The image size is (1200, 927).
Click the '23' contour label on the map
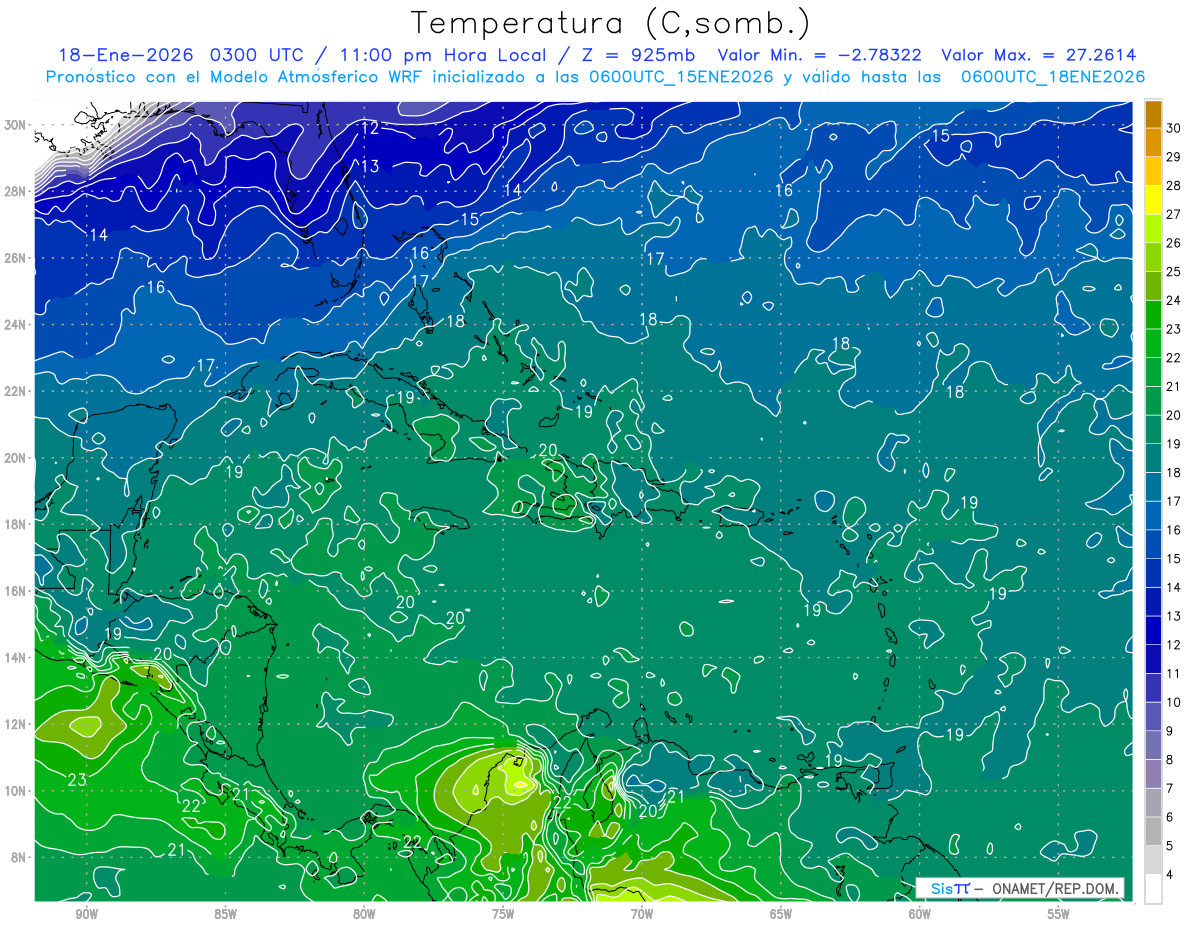77,780
